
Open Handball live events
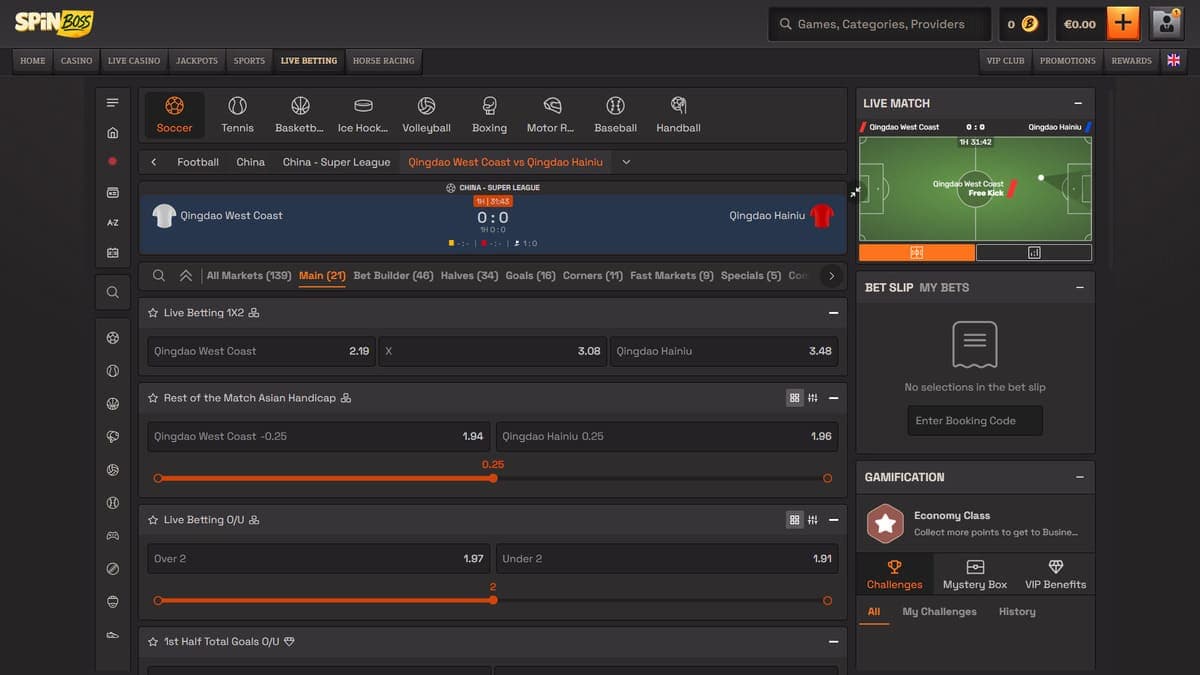(x=678, y=115)
